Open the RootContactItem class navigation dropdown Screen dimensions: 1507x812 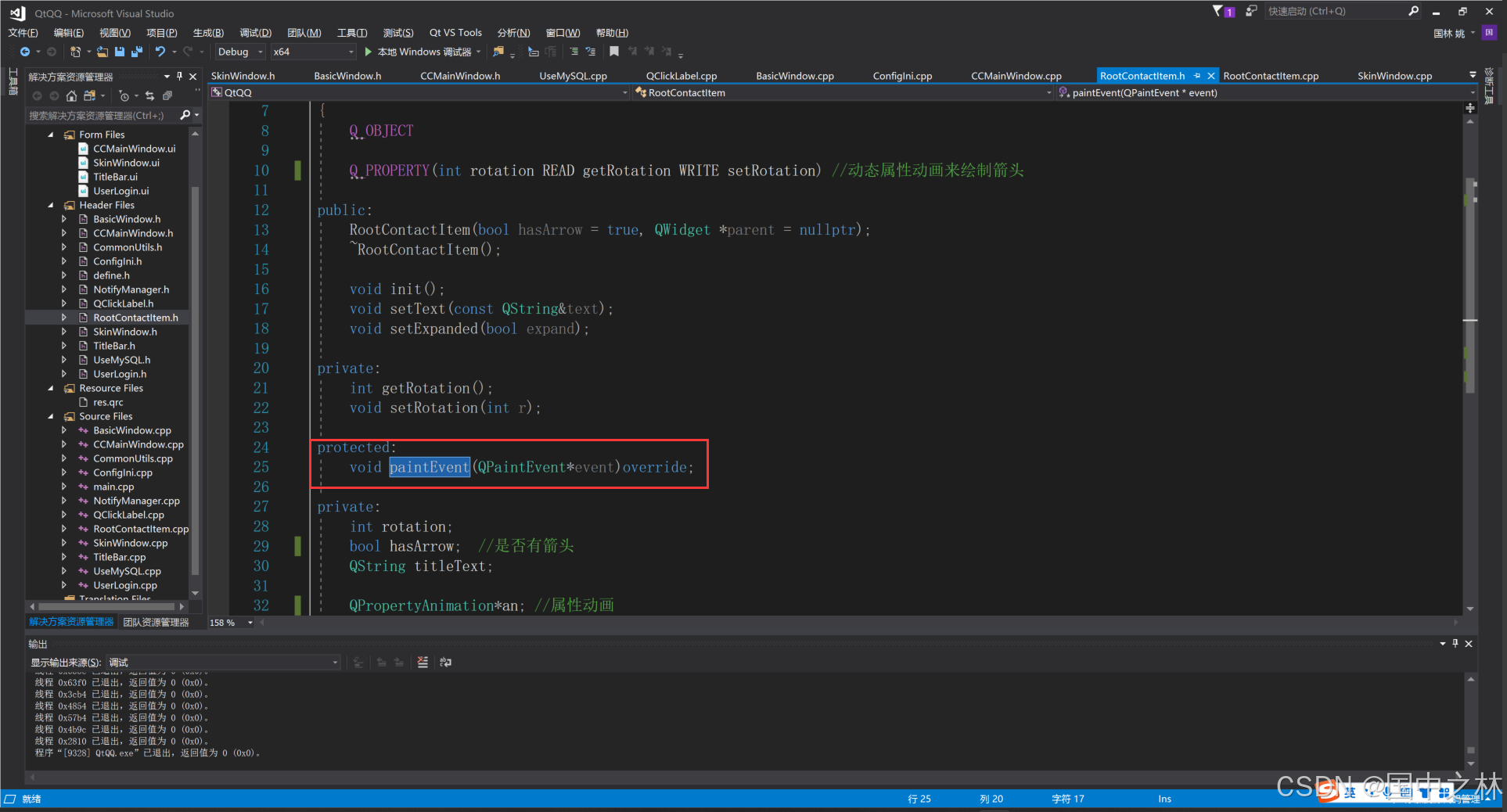[x=843, y=92]
